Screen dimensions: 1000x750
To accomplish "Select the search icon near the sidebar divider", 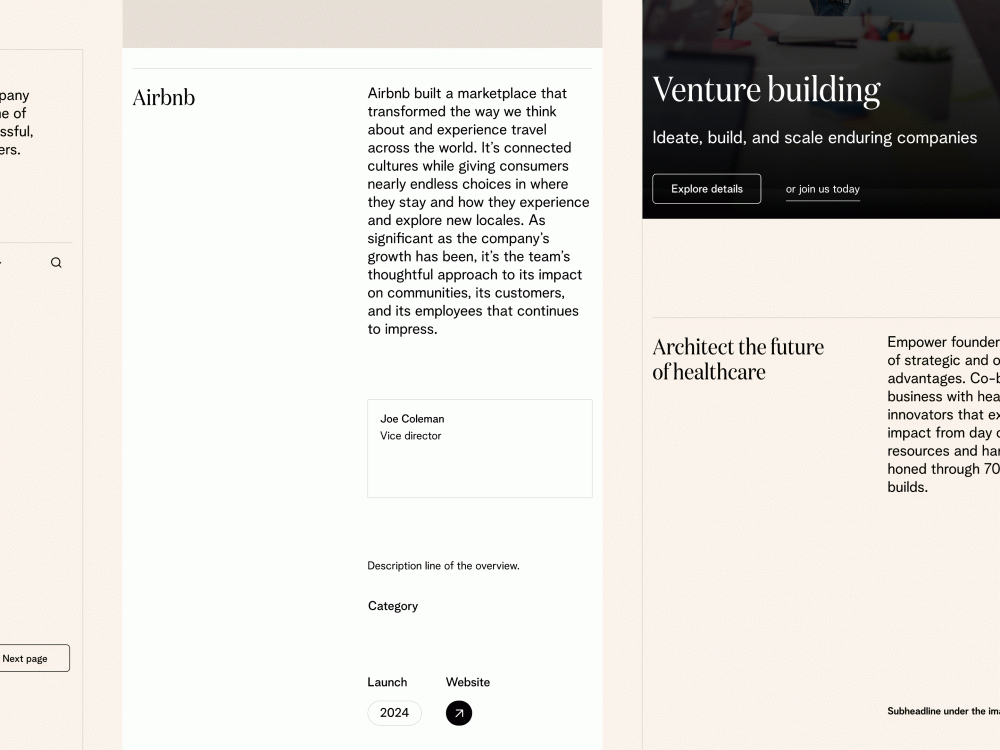I will pyautogui.click(x=56, y=262).
